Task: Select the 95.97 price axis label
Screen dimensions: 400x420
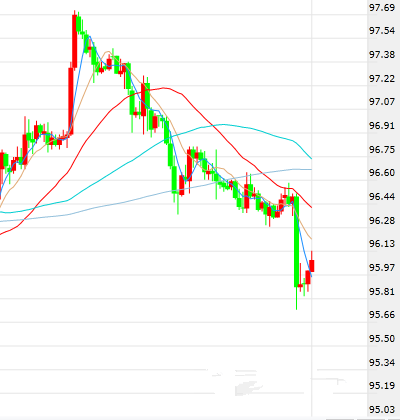Action: click(x=382, y=267)
